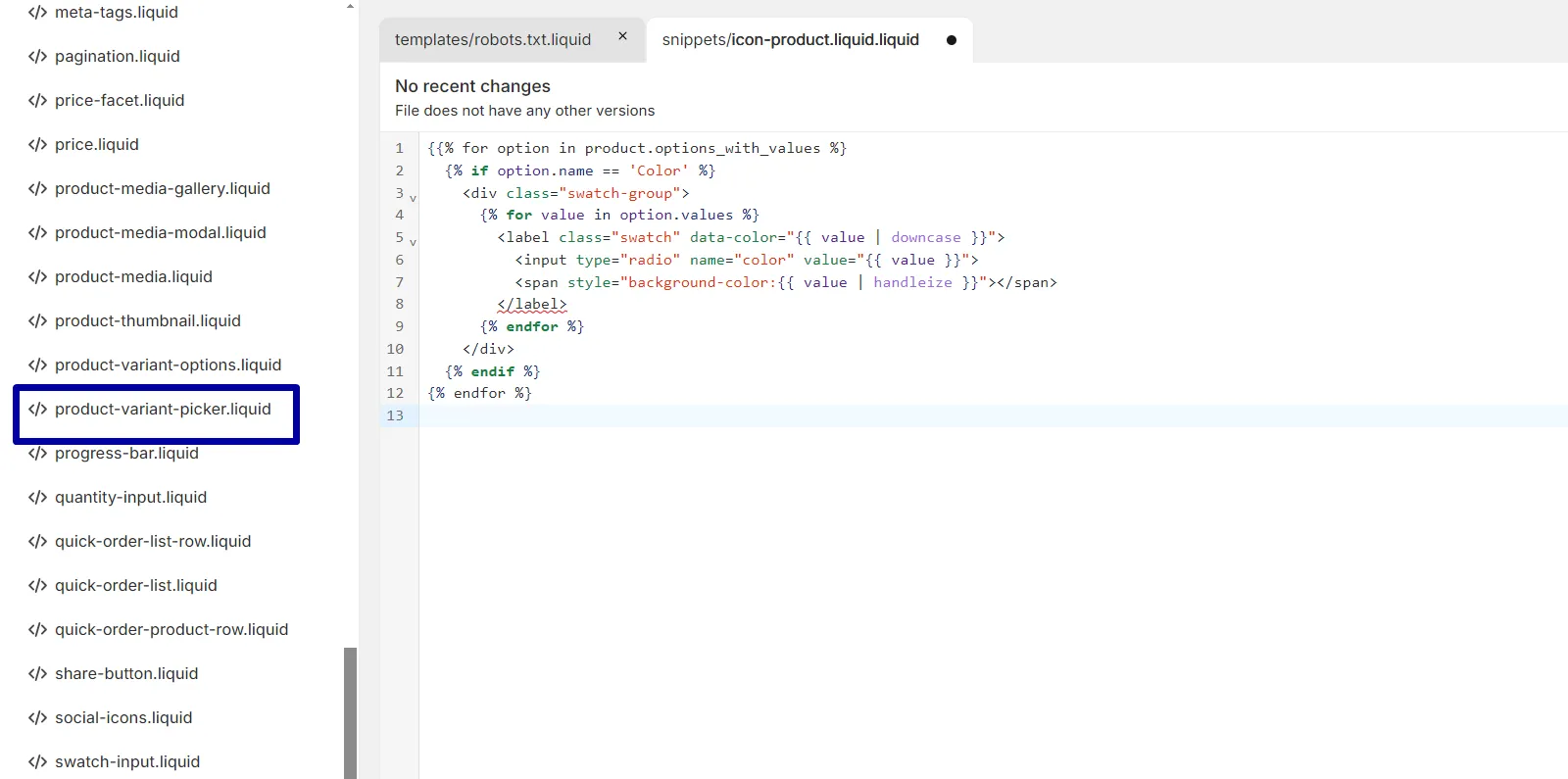Click code icon beside product-variant-options.liquid
Viewport: 1568px width, 779px height.
click(x=37, y=365)
